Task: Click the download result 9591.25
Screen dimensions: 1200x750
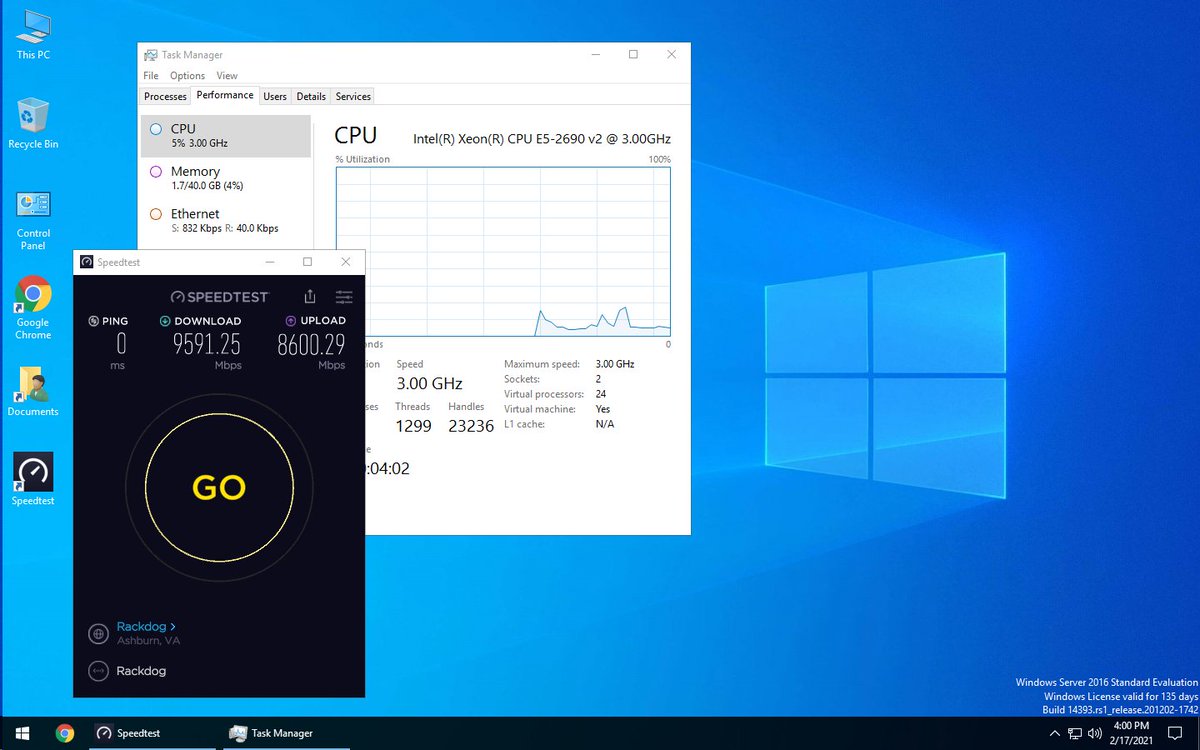Action: 207,344
